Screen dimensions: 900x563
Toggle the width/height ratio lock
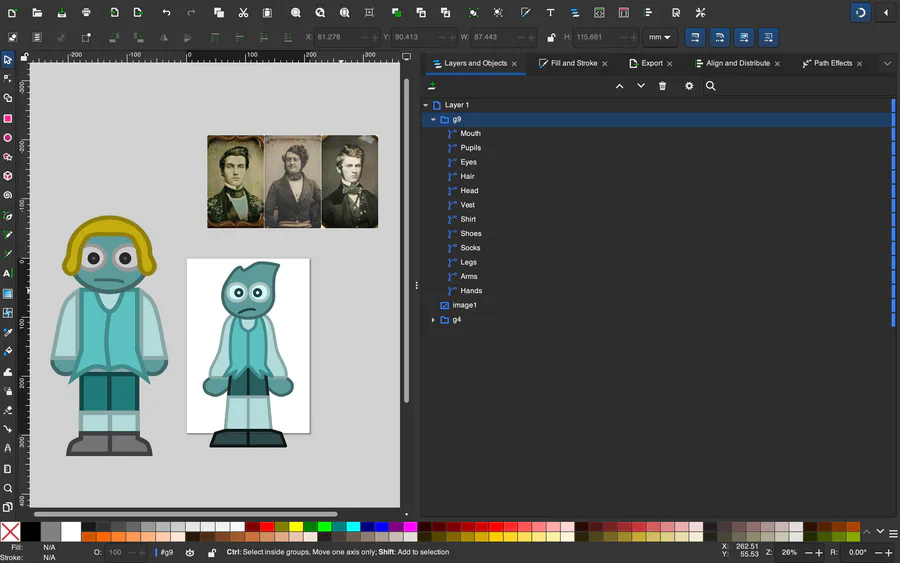[x=551, y=38]
